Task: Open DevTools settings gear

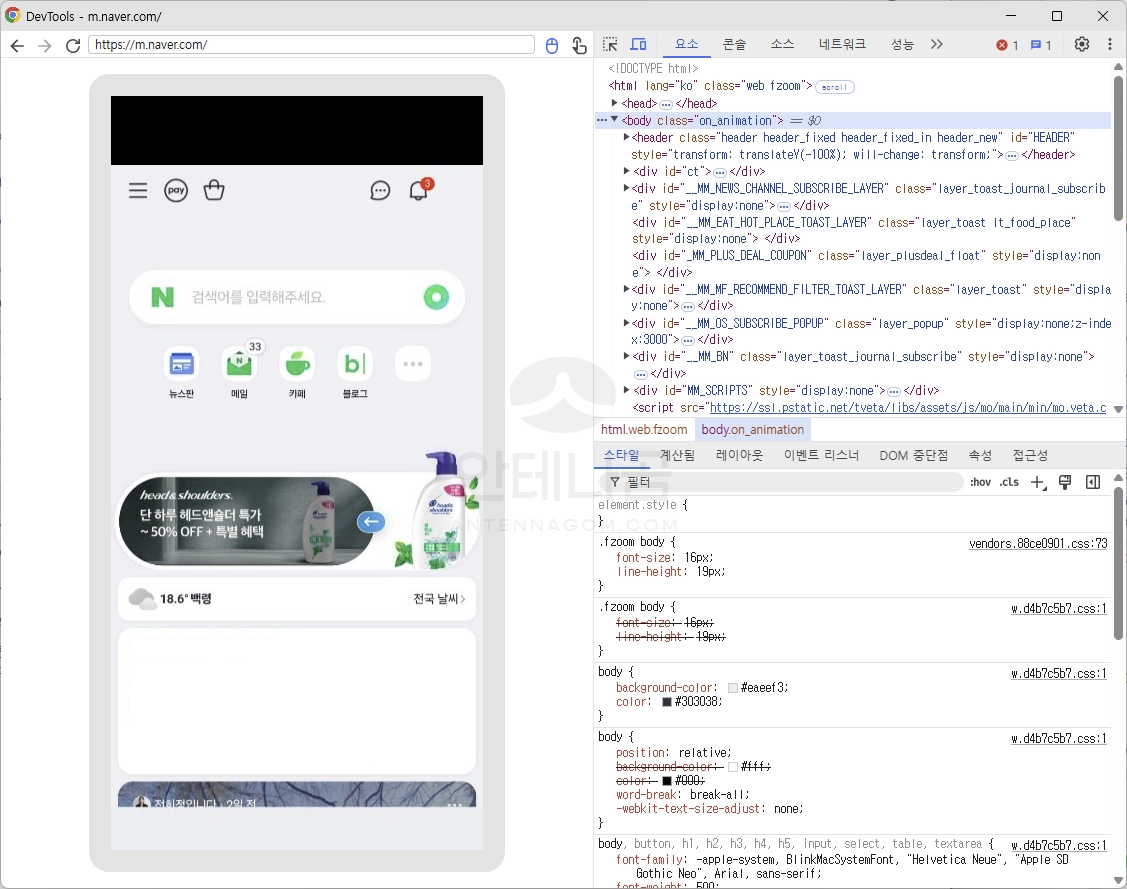Action: (x=1082, y=45)
